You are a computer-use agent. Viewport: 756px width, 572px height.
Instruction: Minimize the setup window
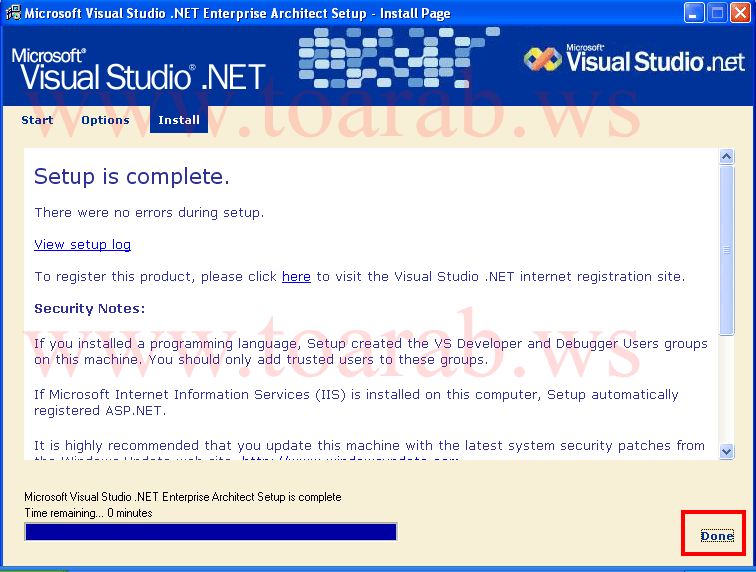pyautogui.click(x=693, y=13)
